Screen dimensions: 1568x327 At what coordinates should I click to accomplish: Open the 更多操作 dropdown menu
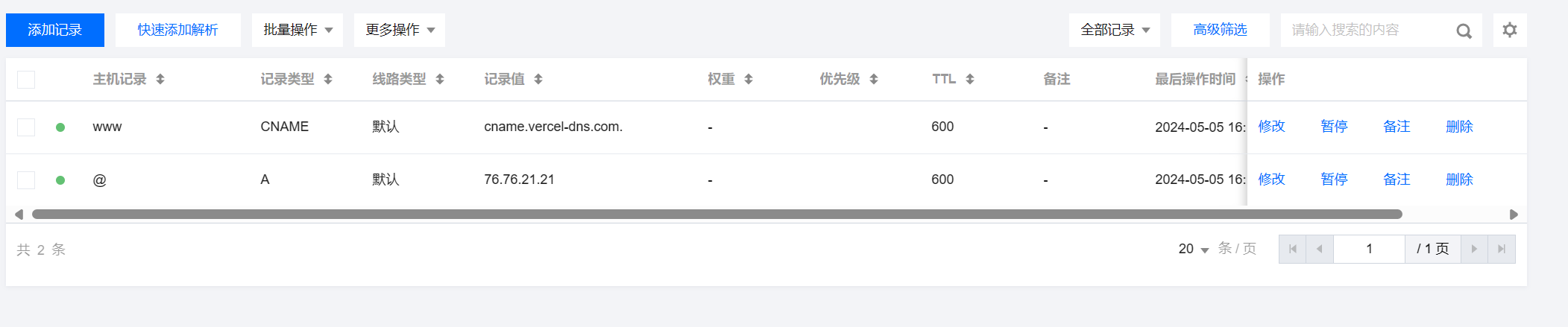(400, 30)
